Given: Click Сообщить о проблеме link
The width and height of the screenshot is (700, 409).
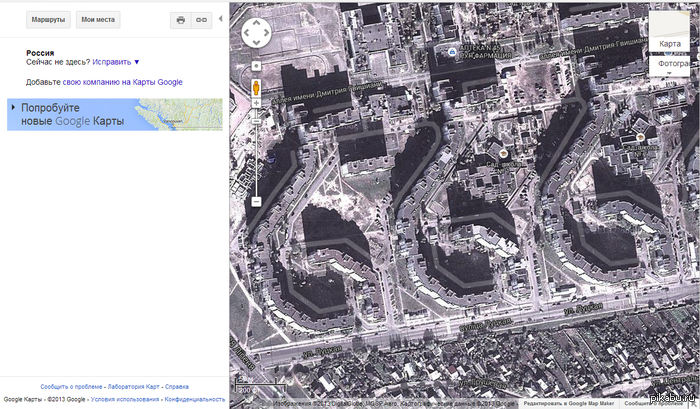Looking at the screenshot, I should pyautogui.click(x=71, y=386).
